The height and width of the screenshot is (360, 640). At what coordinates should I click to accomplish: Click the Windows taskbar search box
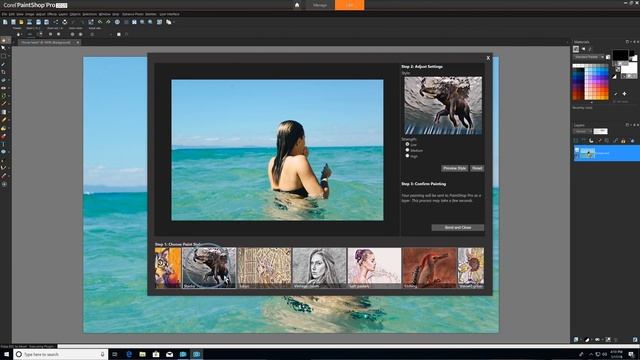pos(61,354)
